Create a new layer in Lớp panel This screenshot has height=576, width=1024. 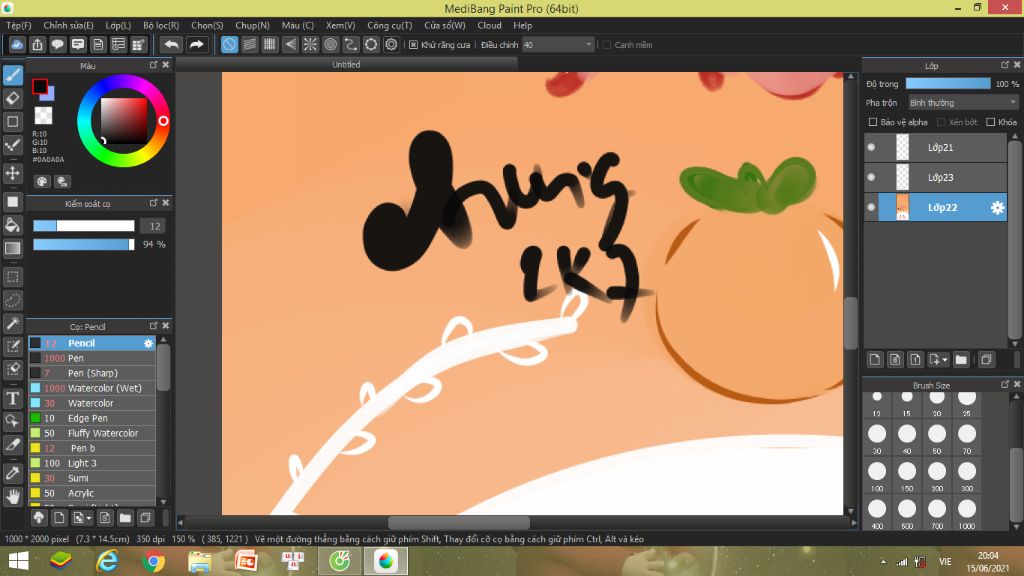pyautogui.click(x=875, y=359)
